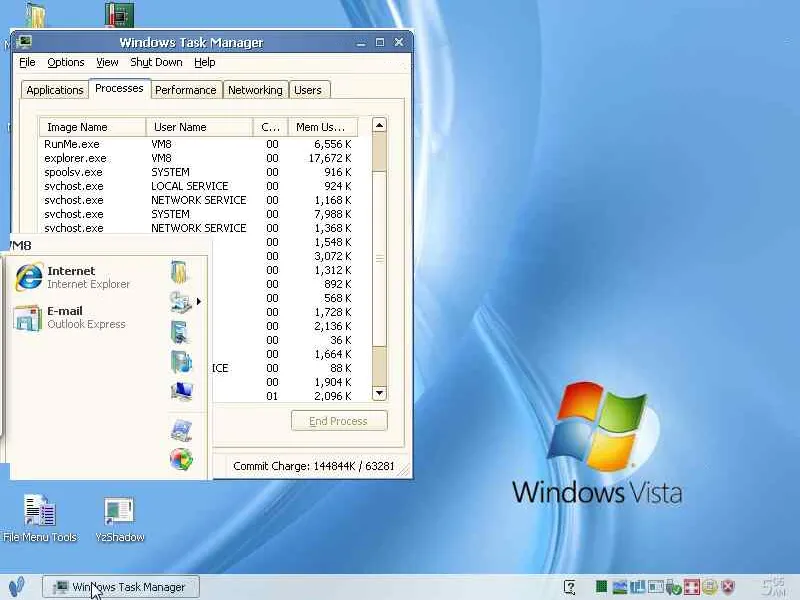This screenshot has width=800, height=600.
Task: Select svchost.exe row owned by LOCAL SERVICE
Action: (x=198, y=186)
